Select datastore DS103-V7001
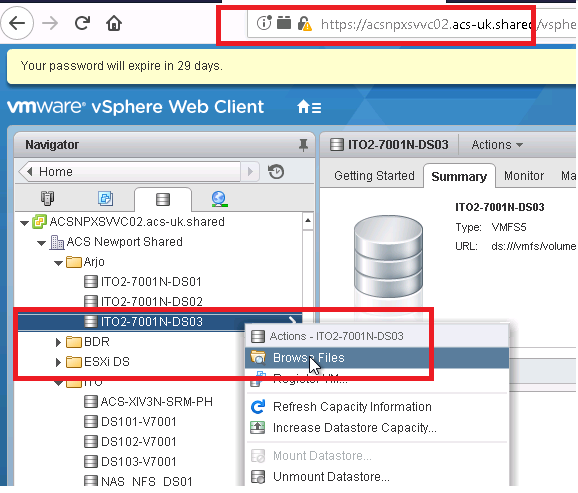 point(139,461)
